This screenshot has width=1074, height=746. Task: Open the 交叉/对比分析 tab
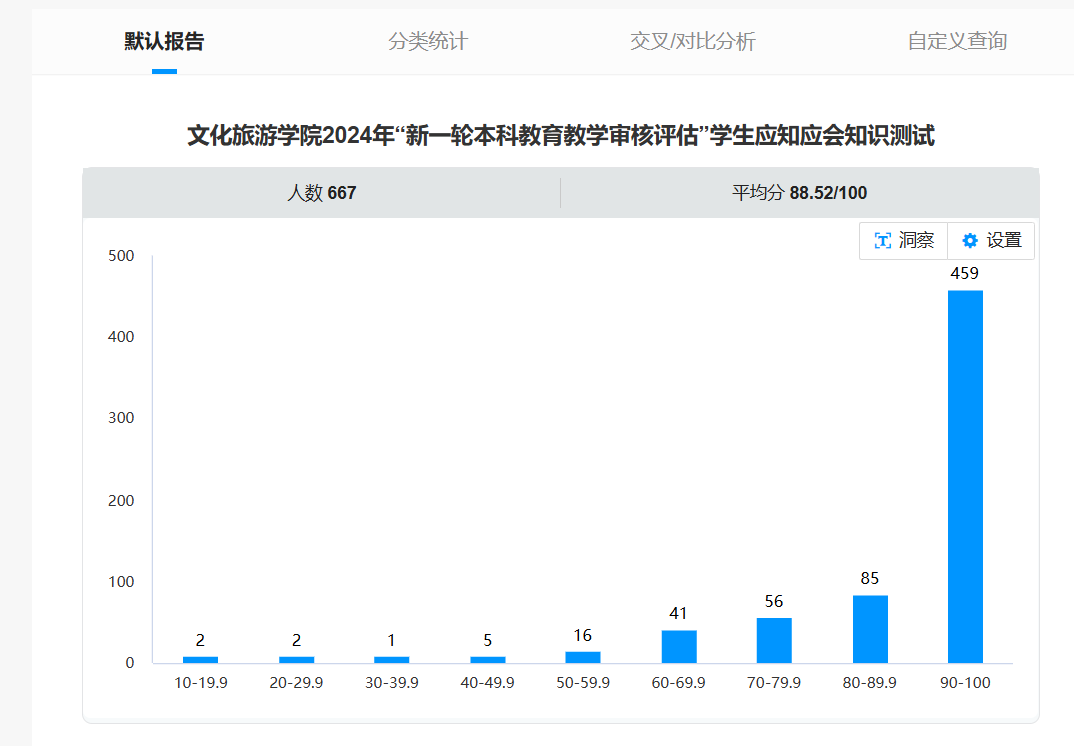coord(692,41)
